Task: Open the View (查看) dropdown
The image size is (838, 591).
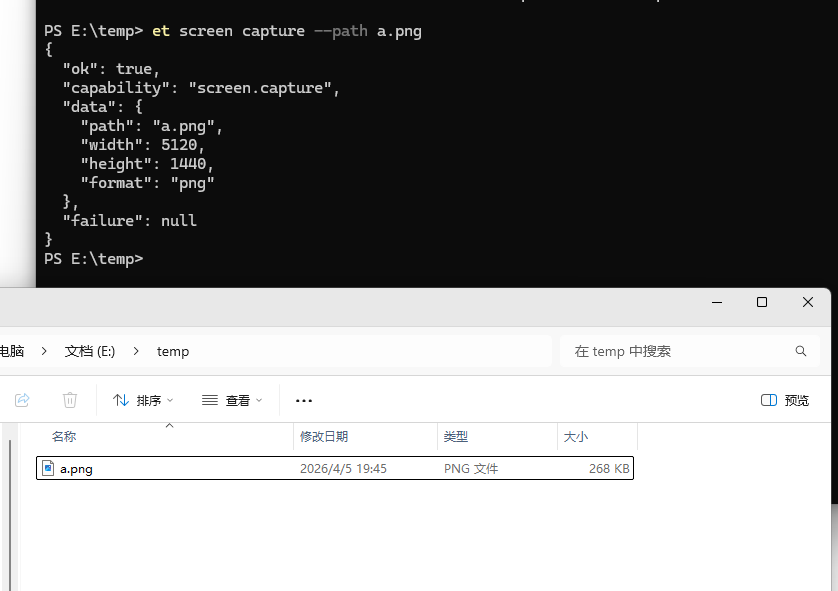Action: (x=232, y=400)
